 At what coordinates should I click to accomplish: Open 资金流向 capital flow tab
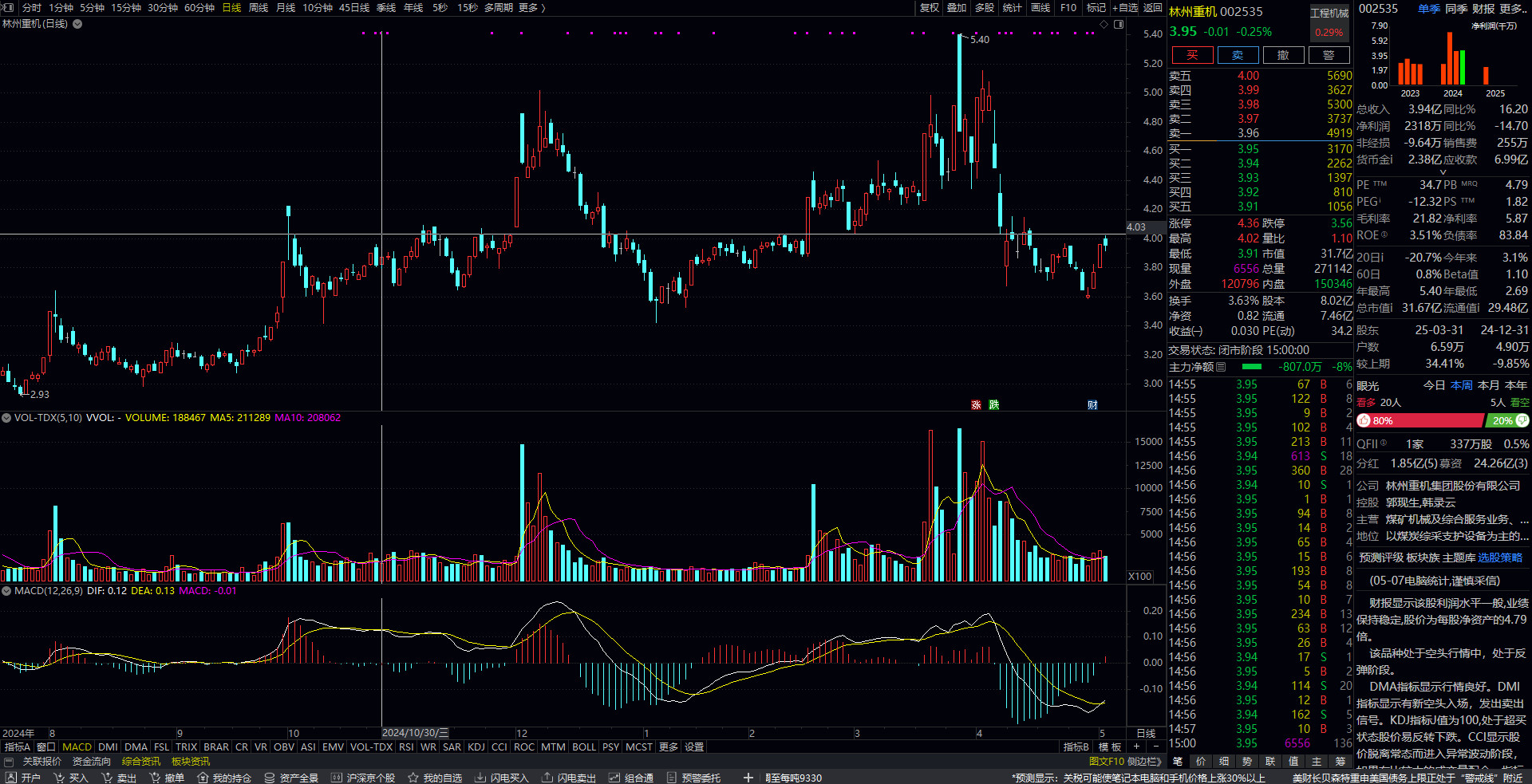tap(92, 762)
